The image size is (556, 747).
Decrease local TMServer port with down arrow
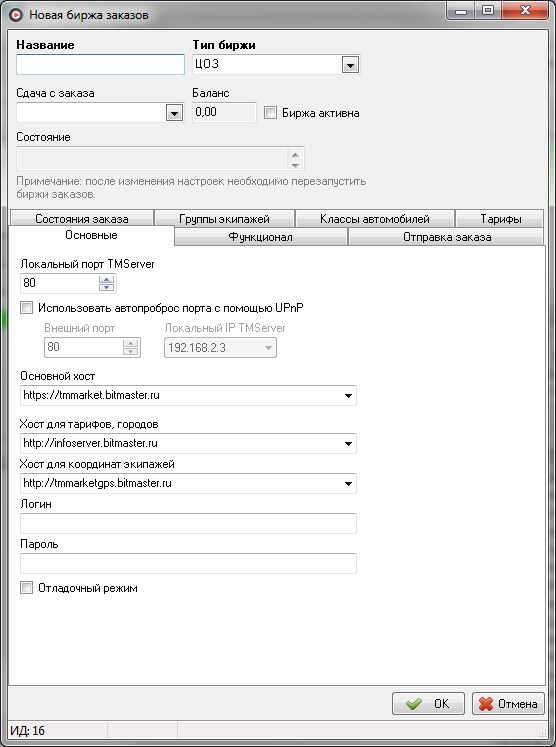tap(106, 287)
